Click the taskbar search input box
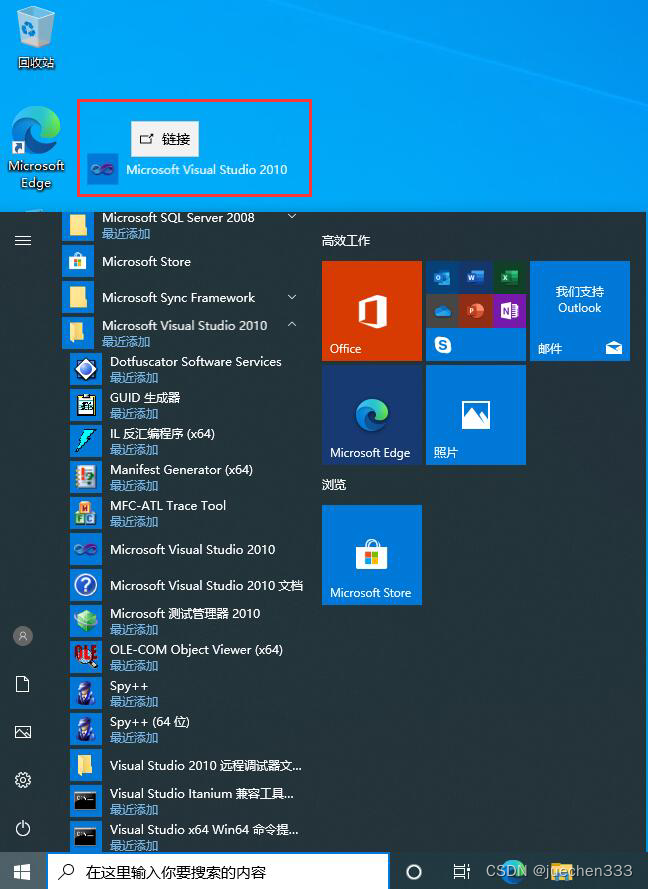 [x=218, y=871]
